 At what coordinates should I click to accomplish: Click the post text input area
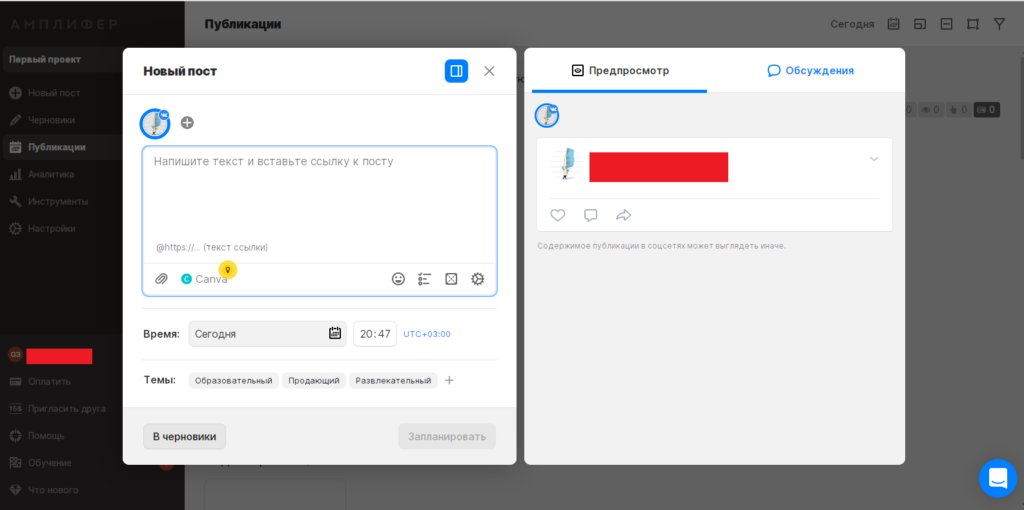319,195
